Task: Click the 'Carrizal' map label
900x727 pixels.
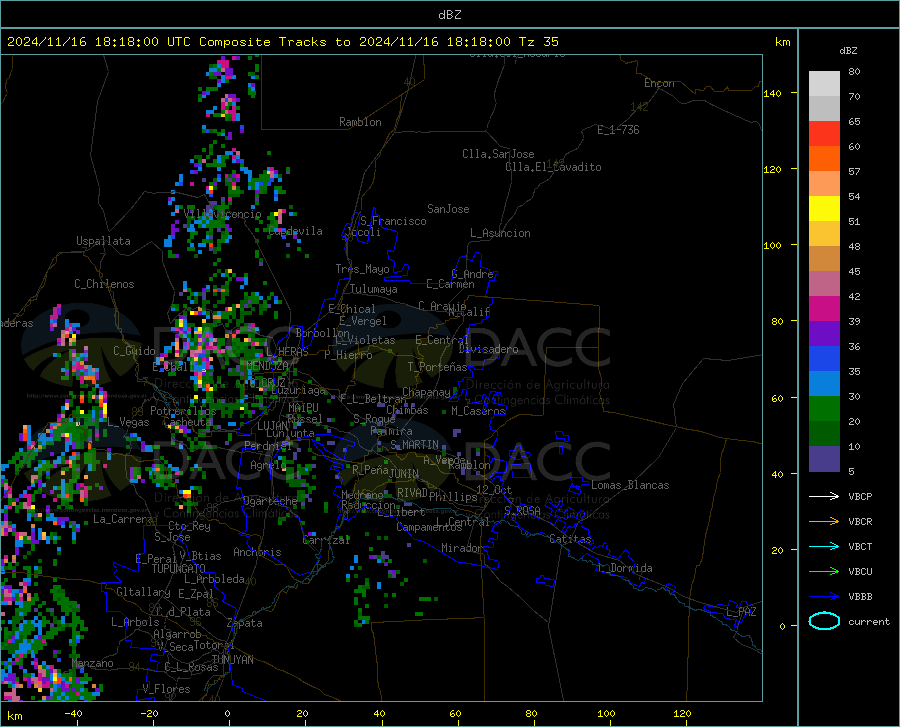Action: 326,540
